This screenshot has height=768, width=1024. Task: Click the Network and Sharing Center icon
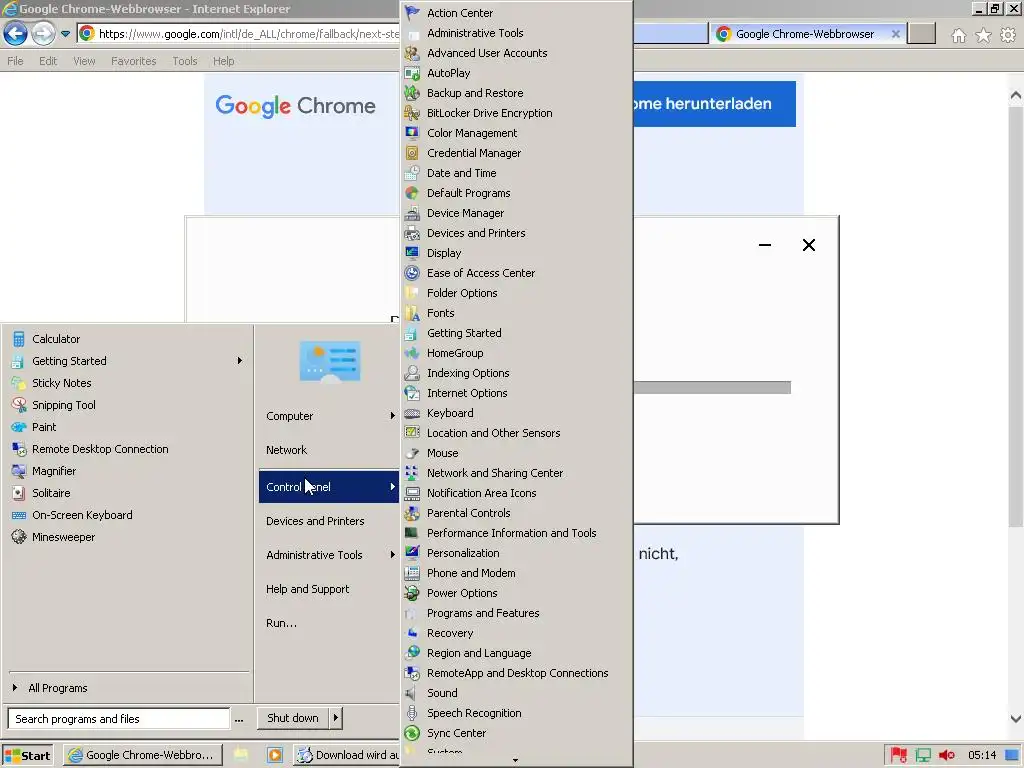click(x=412, y=473)
